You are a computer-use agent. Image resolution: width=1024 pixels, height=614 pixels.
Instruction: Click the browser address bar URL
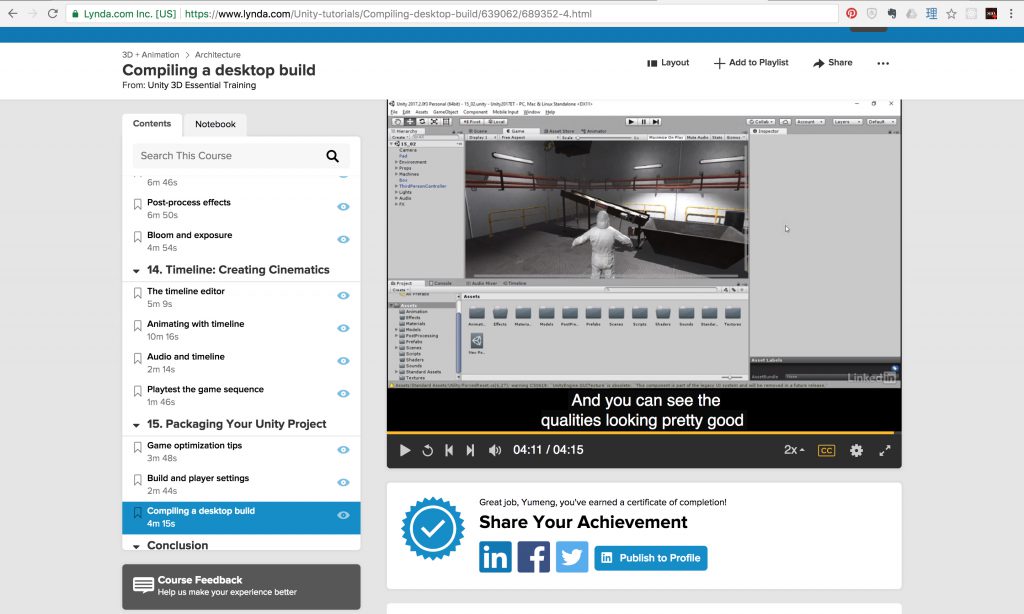(x=388, y=14)
